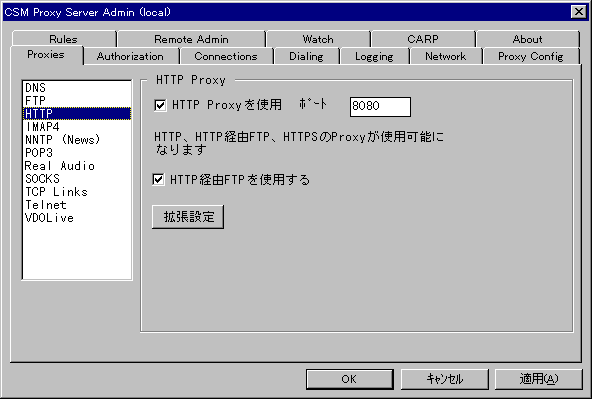The height and width of the screenshot is (399, 592).
Task: Select HTTP in the proxy list
Action: [77, 114]
